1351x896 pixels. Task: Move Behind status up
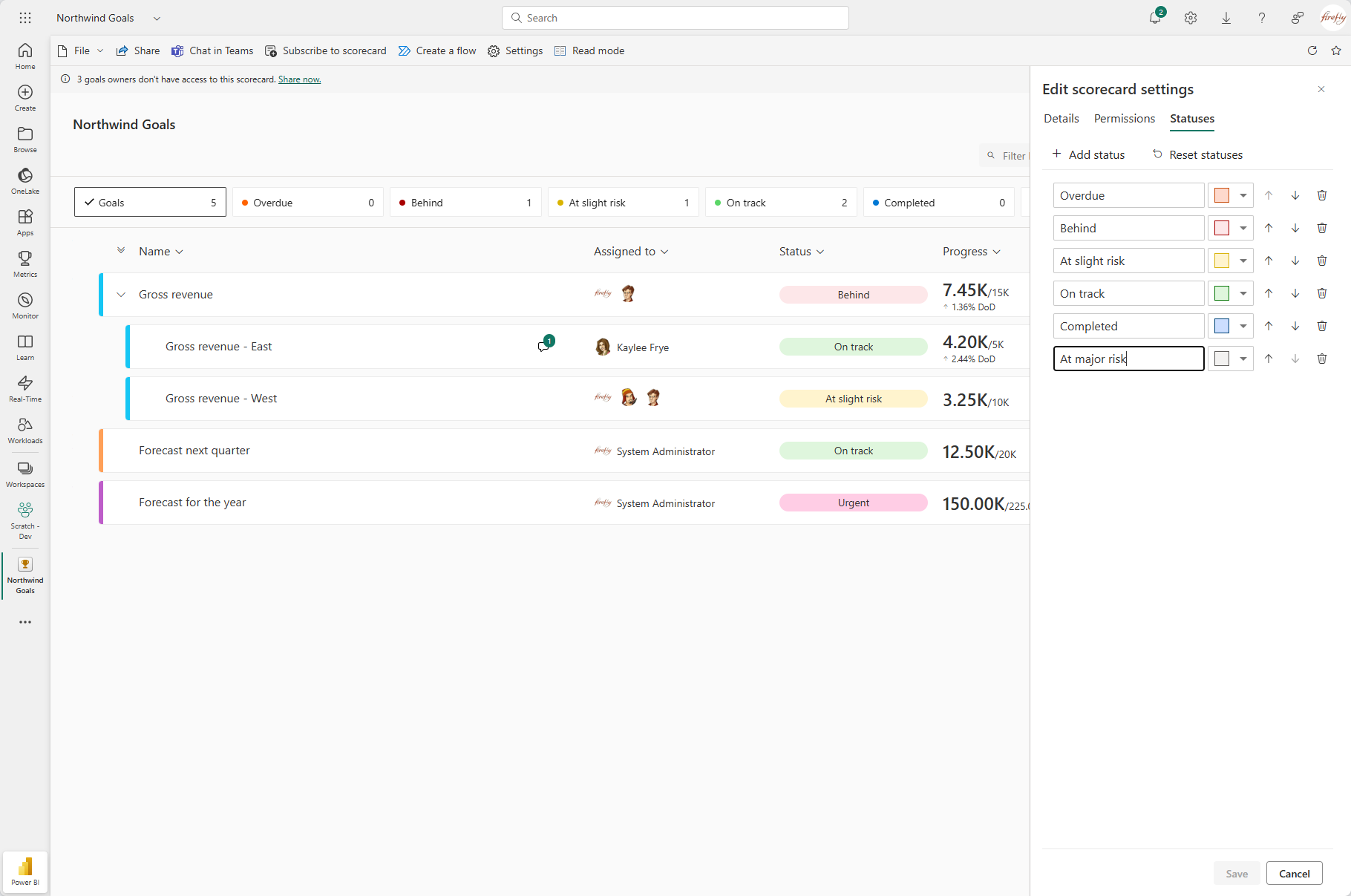(x=1269, y=228)
